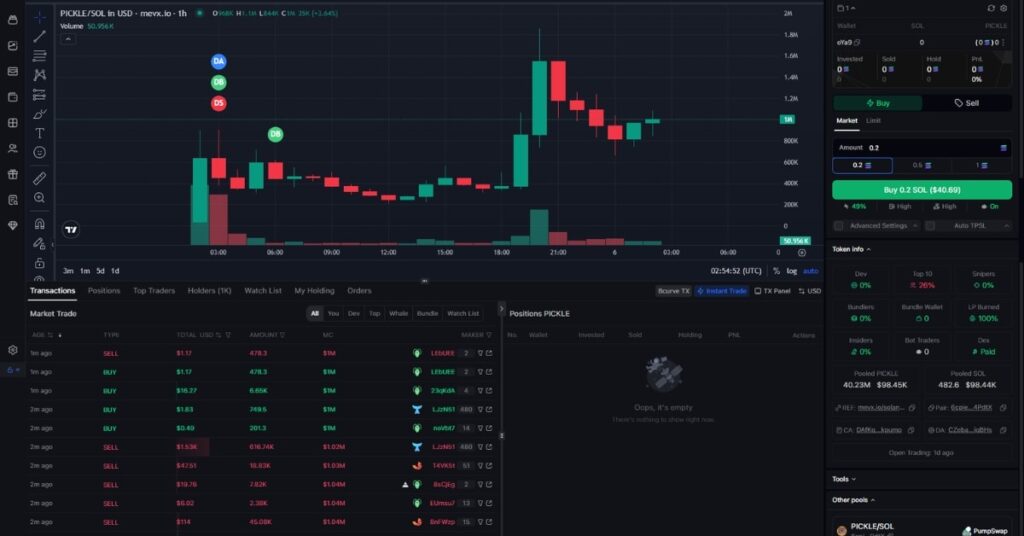This screenshot has height=536, width=1024.
Task: Choose the 1 SOL preset amount
Action: [x=982, y=165]
